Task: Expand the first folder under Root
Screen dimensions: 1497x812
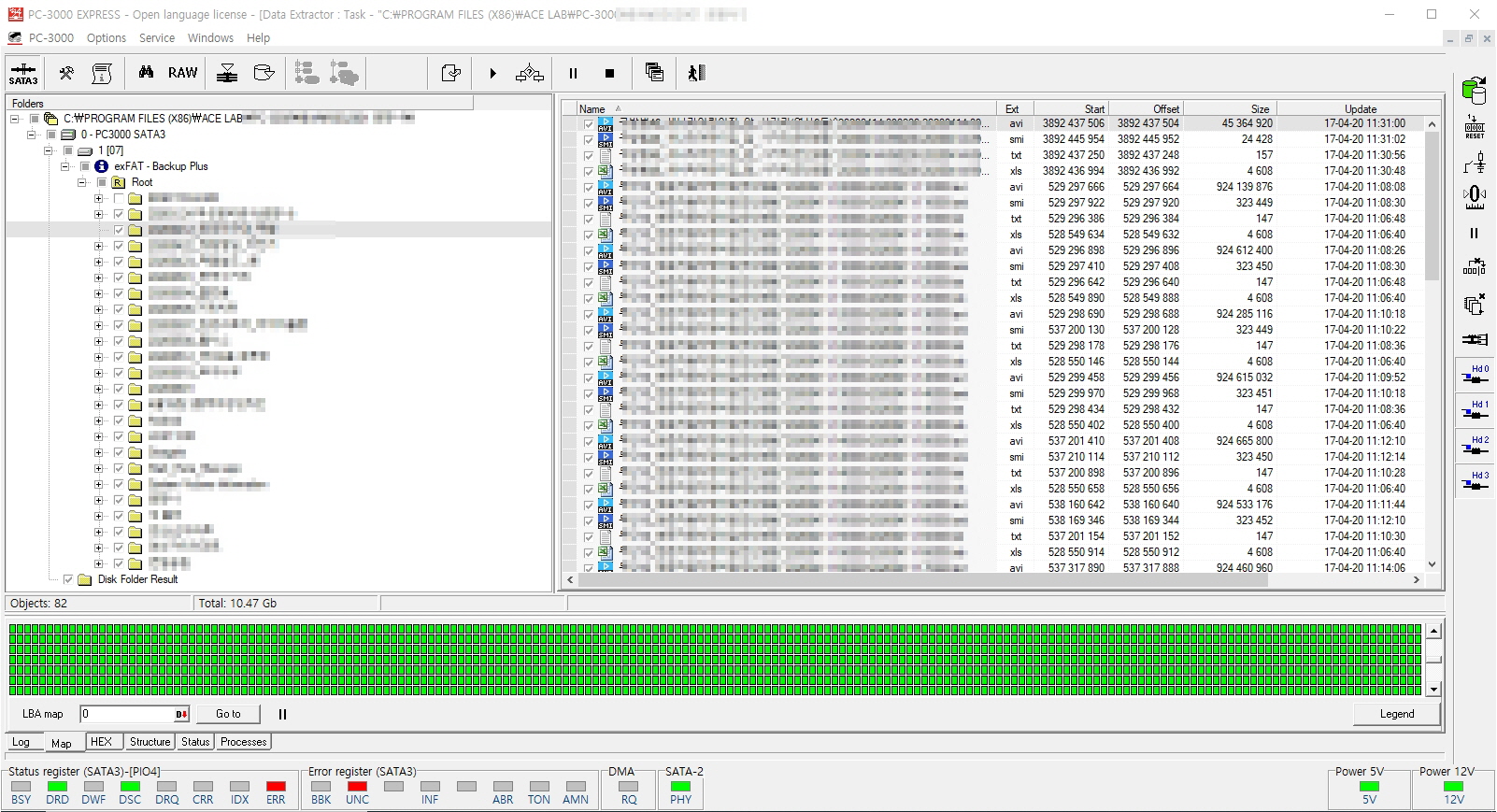Action: pyautogui.click(x=99, y=198)
